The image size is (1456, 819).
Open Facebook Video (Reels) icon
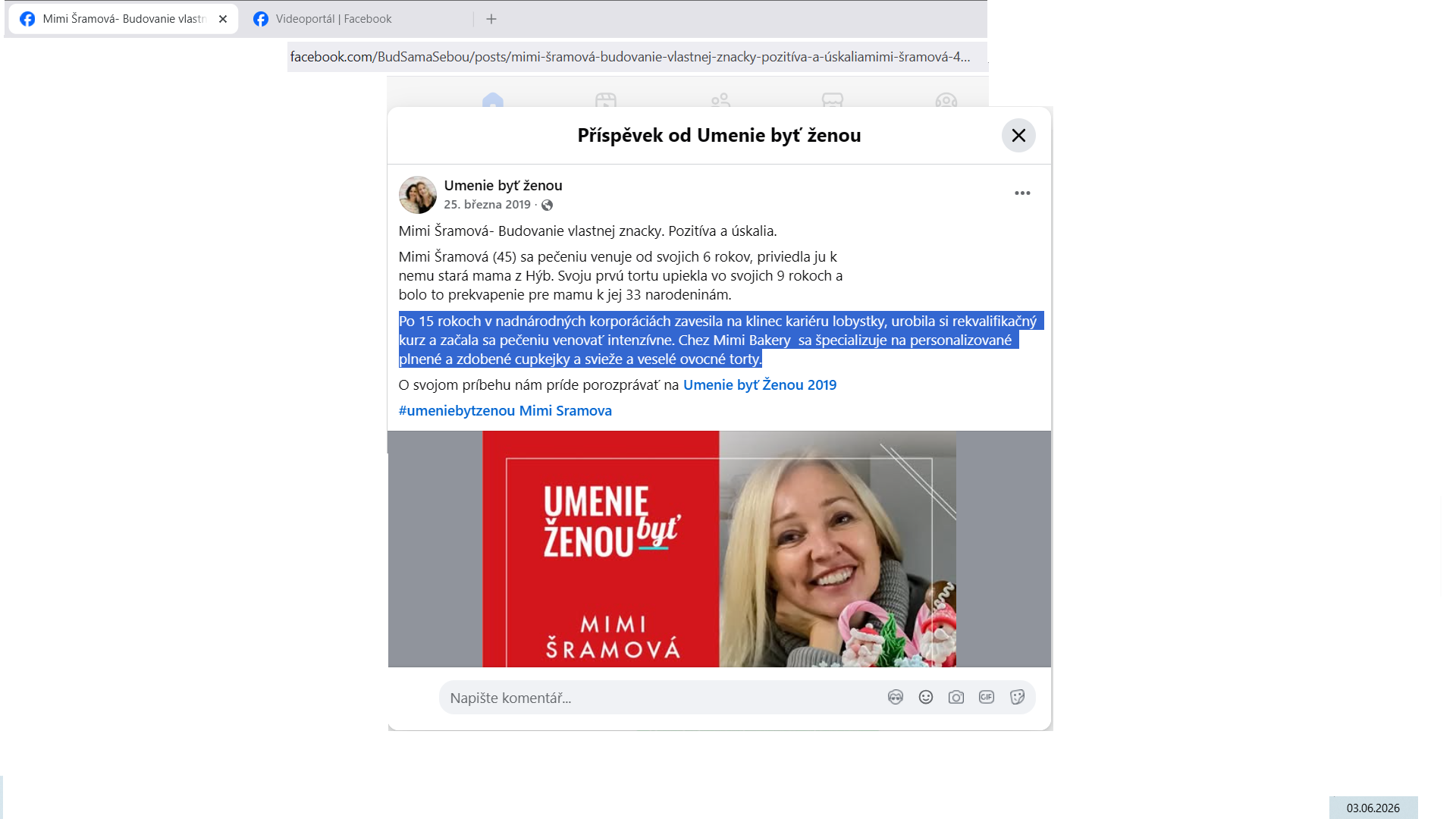pyautogui.click(x=606, y=100)
